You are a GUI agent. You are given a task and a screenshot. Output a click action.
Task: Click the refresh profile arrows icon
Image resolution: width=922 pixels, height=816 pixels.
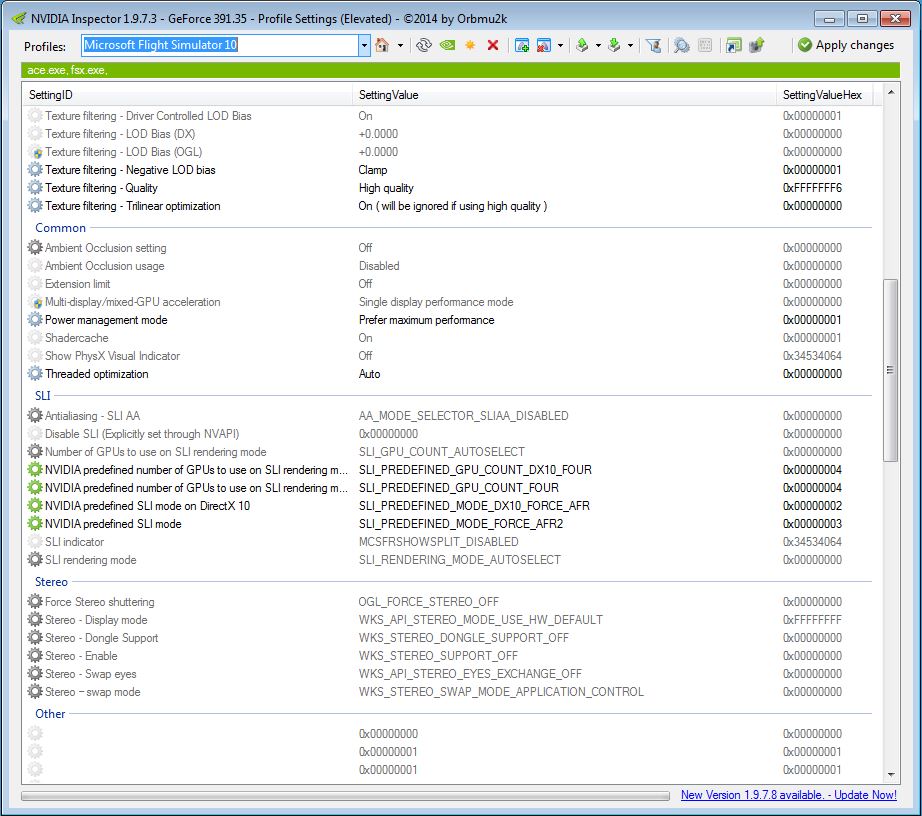(423, 45)
